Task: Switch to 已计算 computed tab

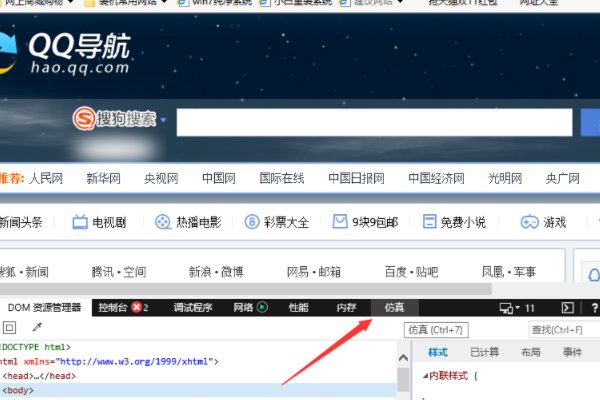Action: click(484, 353)
